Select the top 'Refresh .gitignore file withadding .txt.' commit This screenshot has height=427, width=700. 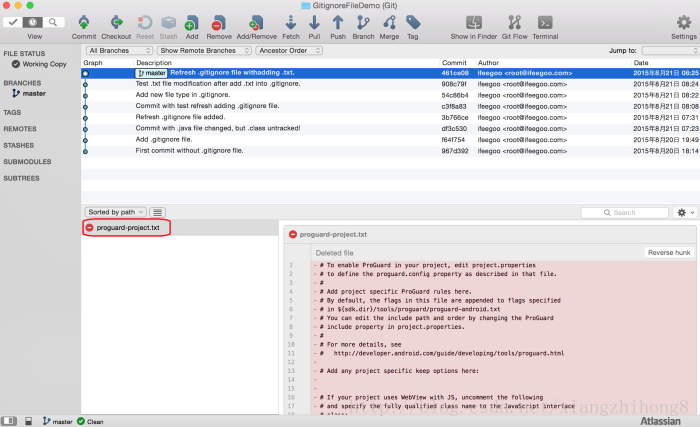point(390,73)
